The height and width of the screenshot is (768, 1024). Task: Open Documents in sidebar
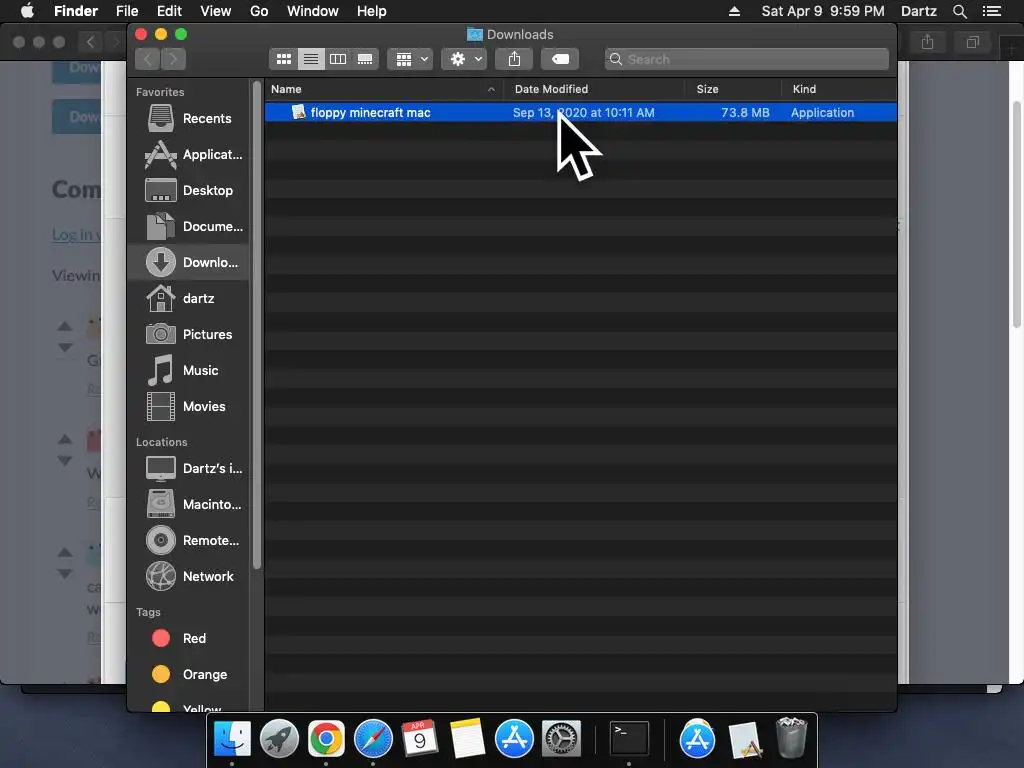point(189,226)
